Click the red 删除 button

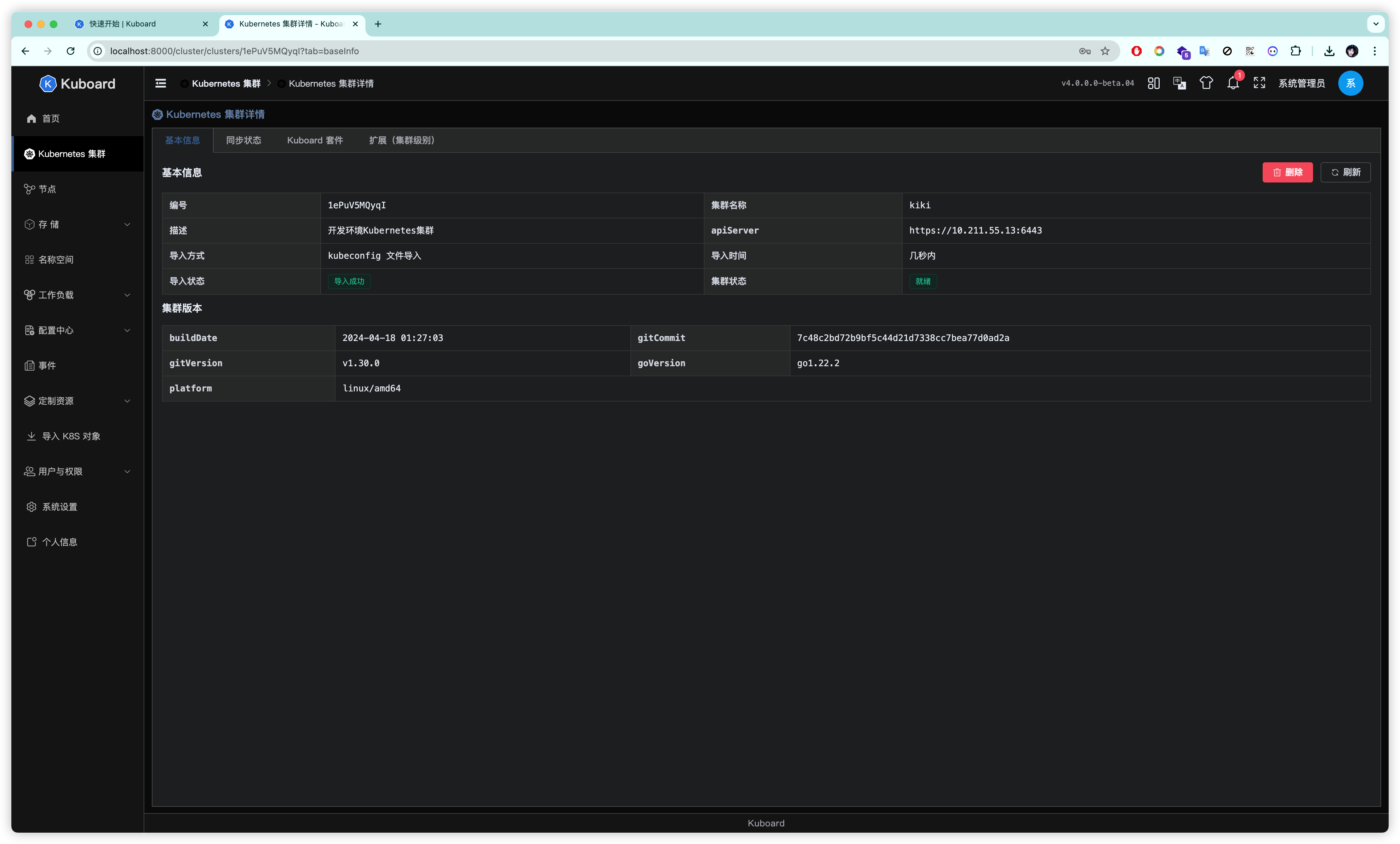(1287, 172)
